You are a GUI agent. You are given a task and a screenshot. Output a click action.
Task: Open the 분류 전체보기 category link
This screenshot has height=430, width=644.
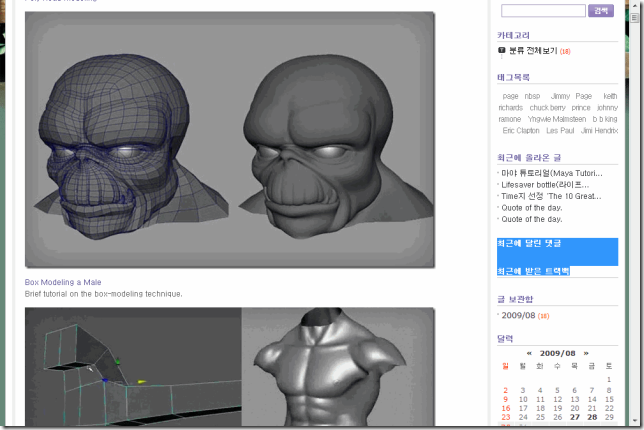[x=533, y=51]
